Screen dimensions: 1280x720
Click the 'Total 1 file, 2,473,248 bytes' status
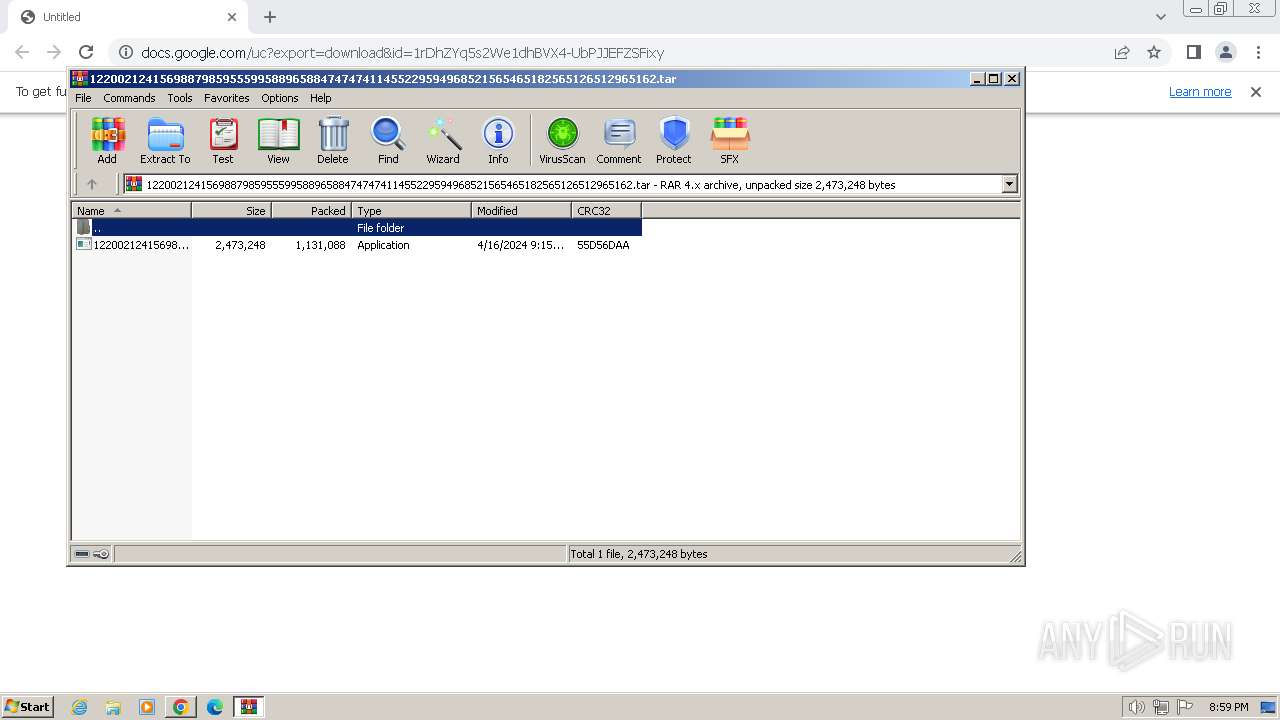(638, 554)
